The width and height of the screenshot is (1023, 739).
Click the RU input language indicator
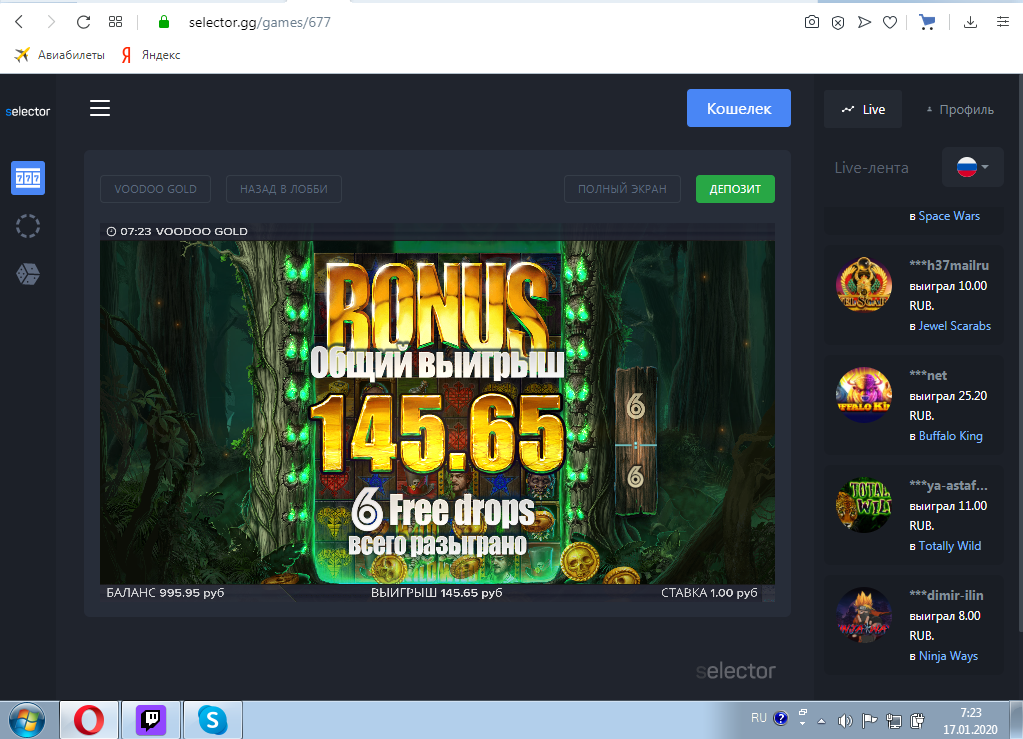(x=758, y=717)
